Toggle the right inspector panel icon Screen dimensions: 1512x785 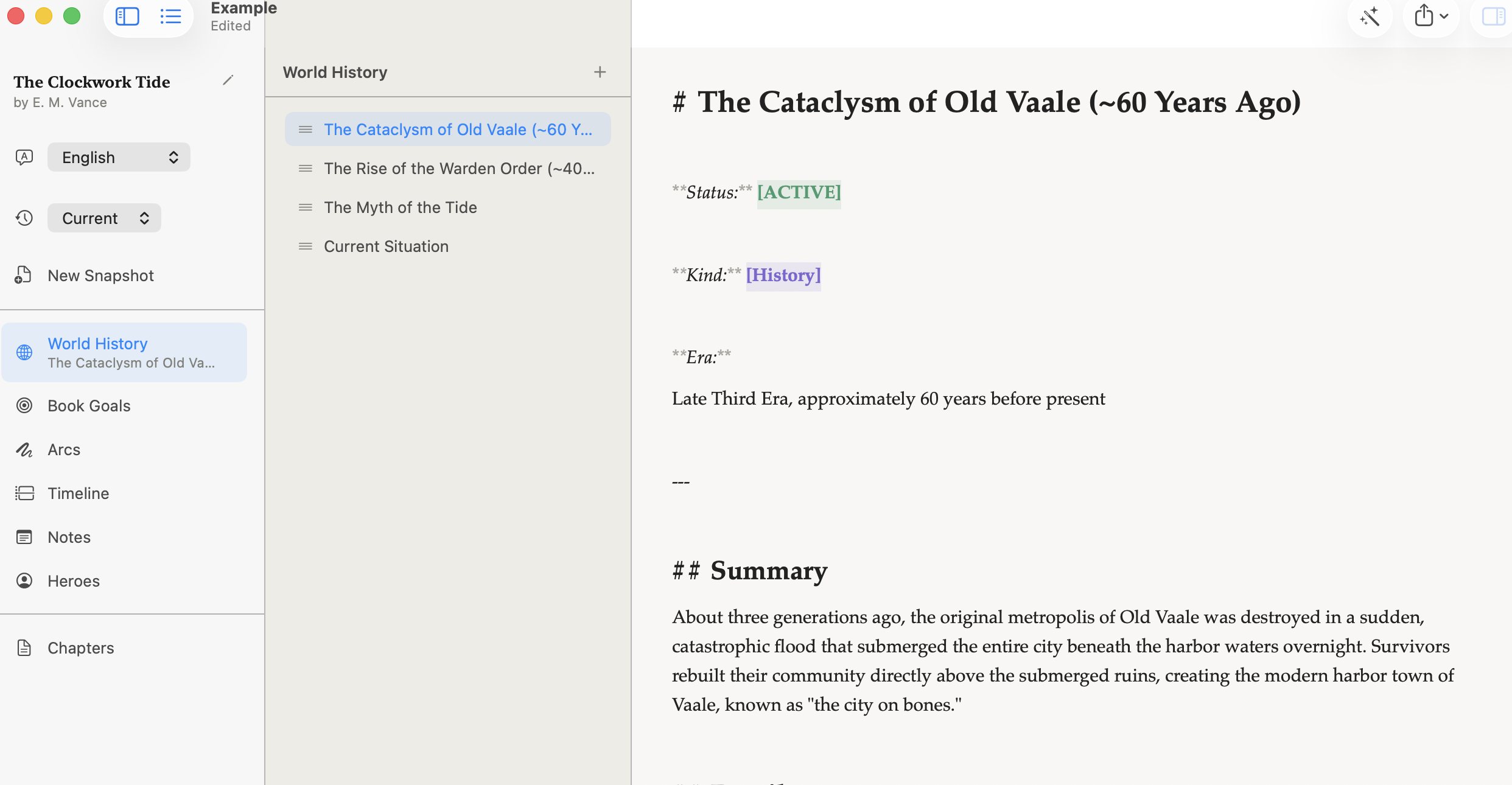[1493, 16]
